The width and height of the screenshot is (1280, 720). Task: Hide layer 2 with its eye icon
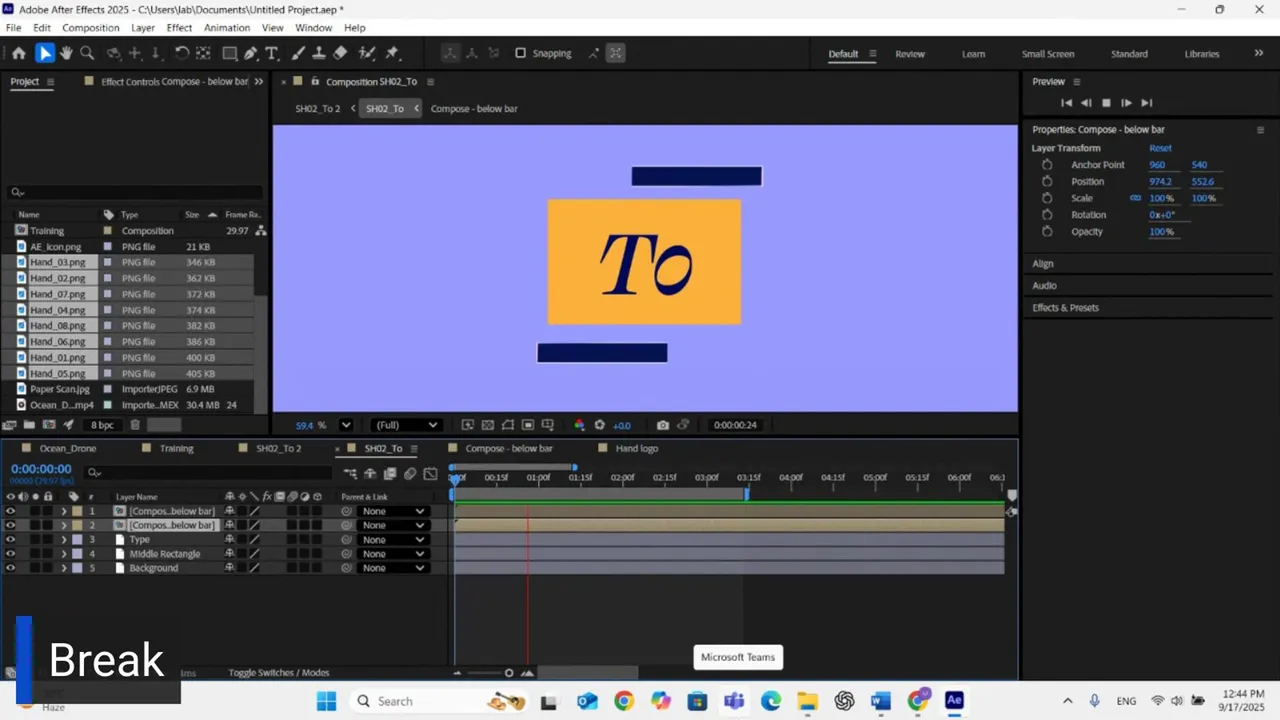pos(11,525)
